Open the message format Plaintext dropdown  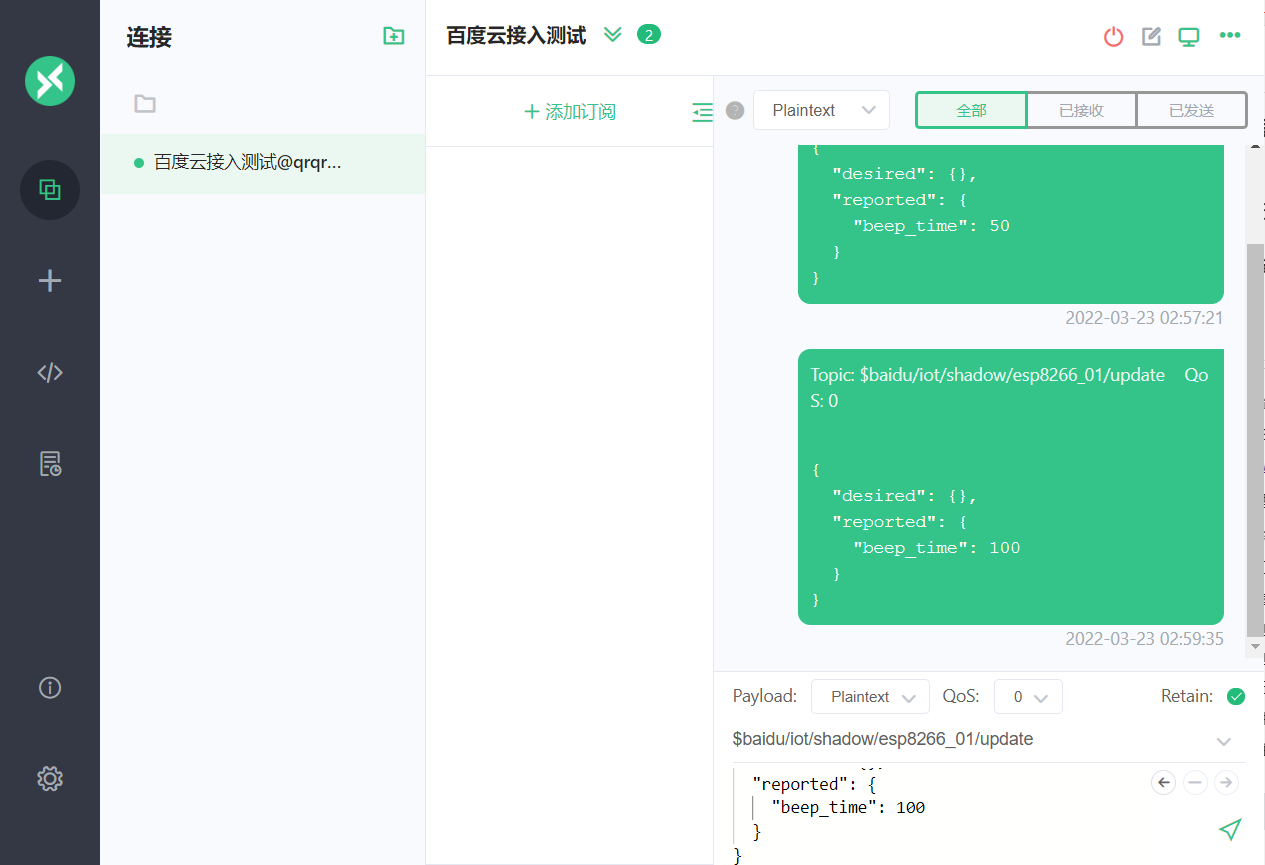pyautogui.click(x=821, y=110)
